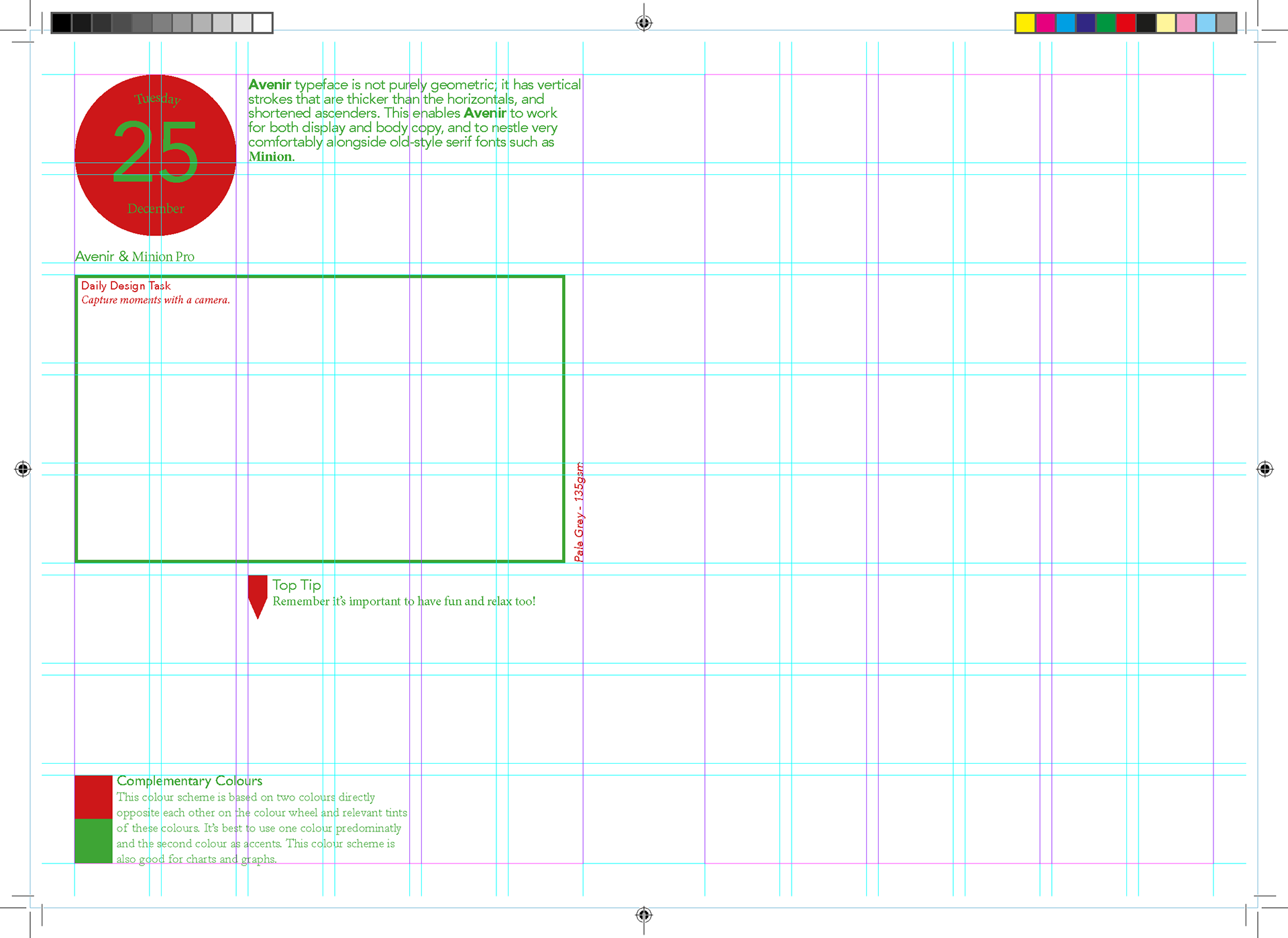The height and width of the screenshot is (938, 1288).
Task: Click the line comfortably alongside old-style serif fonts
Action: point(401,142)
